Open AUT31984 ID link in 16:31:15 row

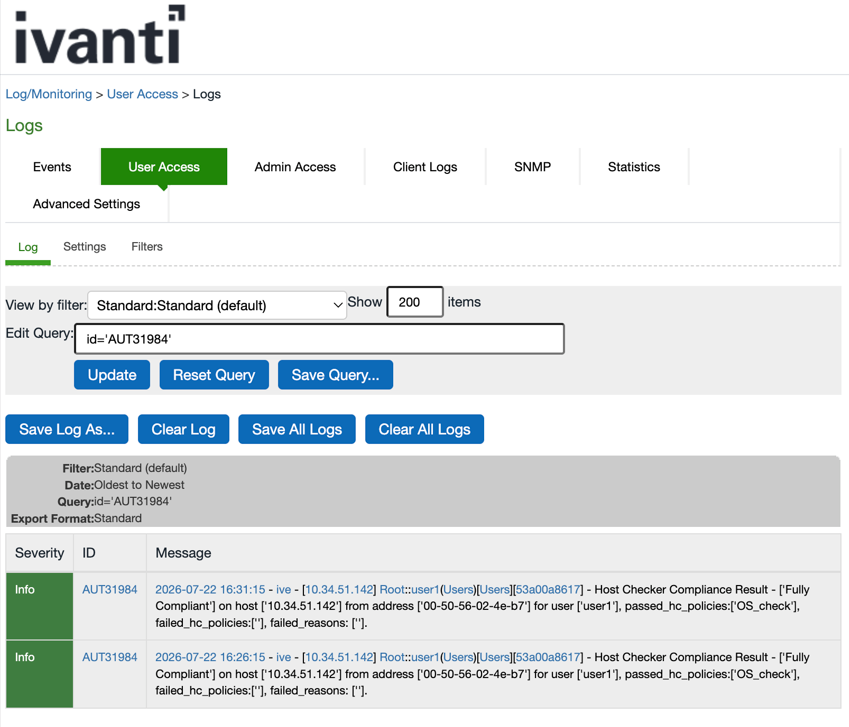coord(109,590)
